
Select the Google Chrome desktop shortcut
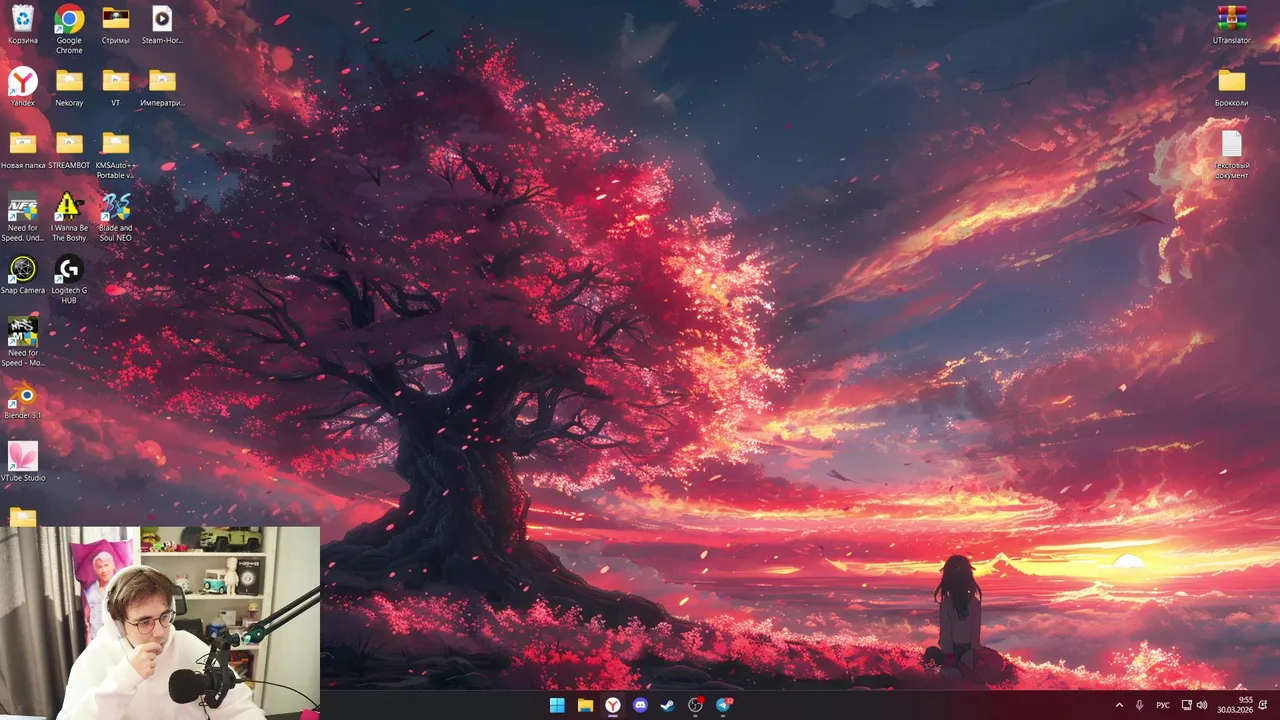pos(69,29)
